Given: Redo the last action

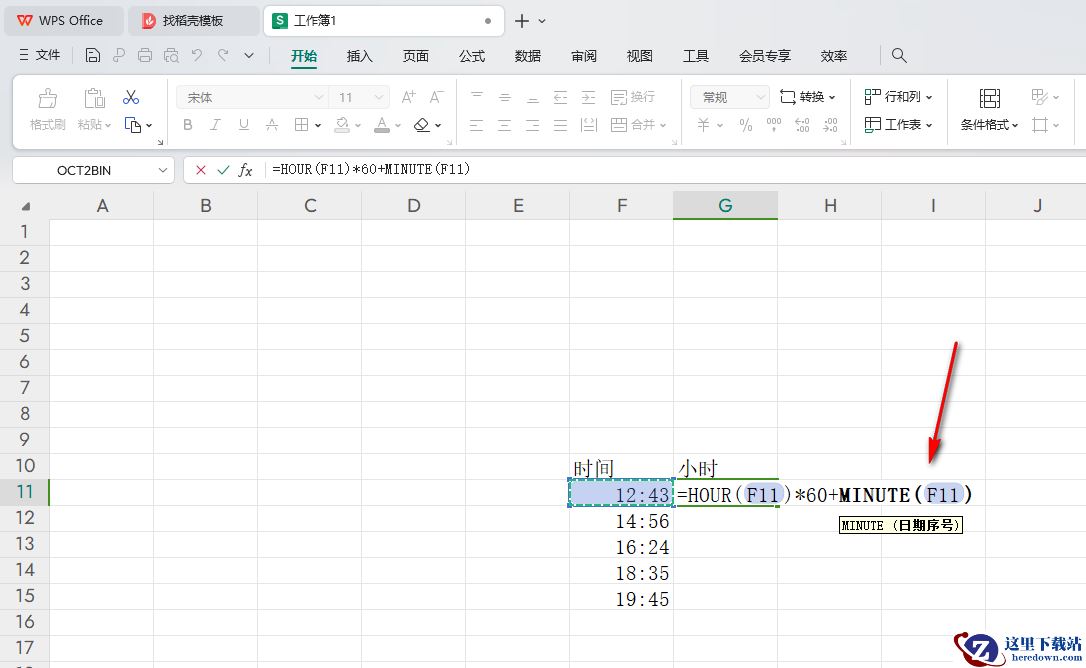Looking at the screenshot, I should [223, 55].
